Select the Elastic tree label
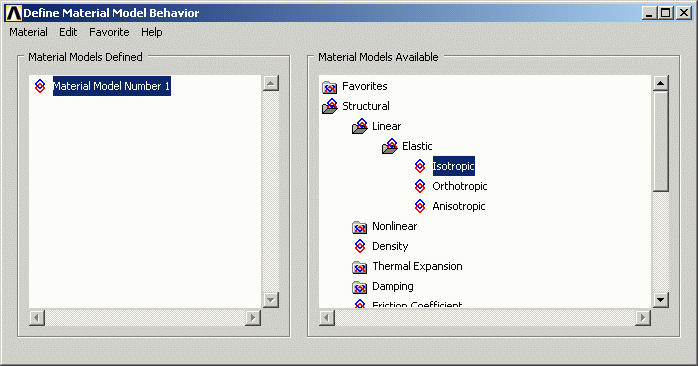This screenshot has width=698, height=366. tap(417, 146)
